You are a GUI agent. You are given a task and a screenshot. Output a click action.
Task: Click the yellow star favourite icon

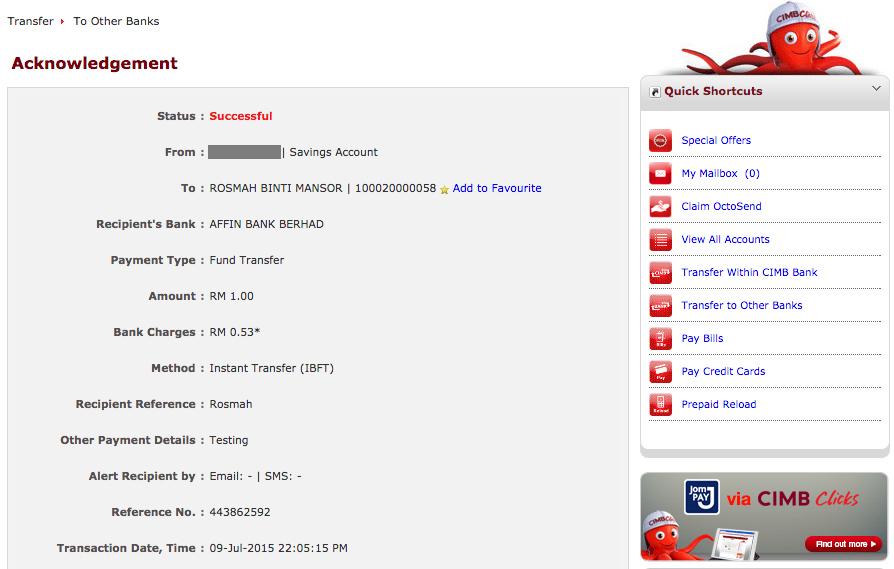tap(444, 189)
